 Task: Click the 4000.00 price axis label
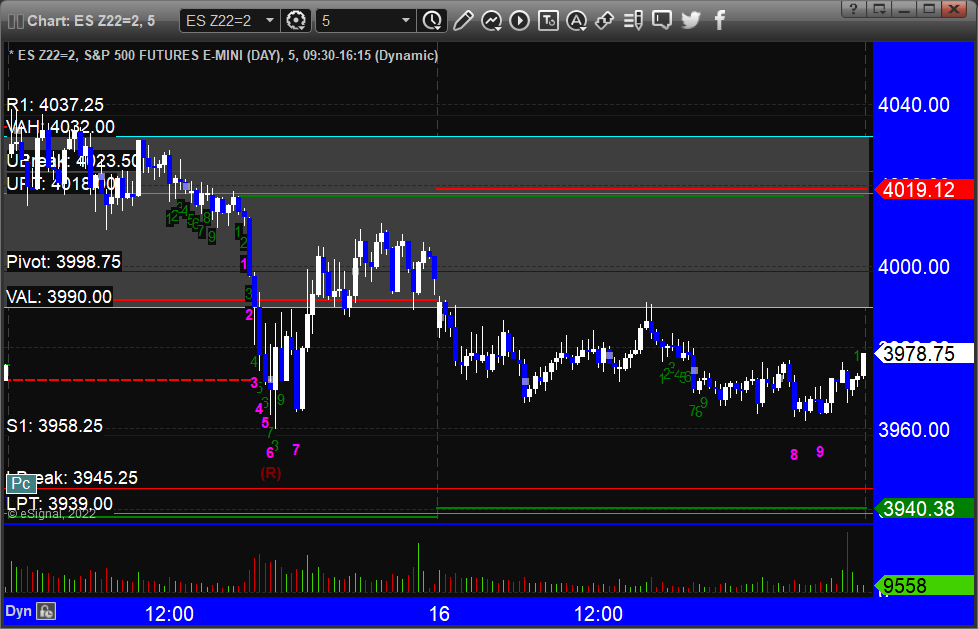(x=914, y=267)
